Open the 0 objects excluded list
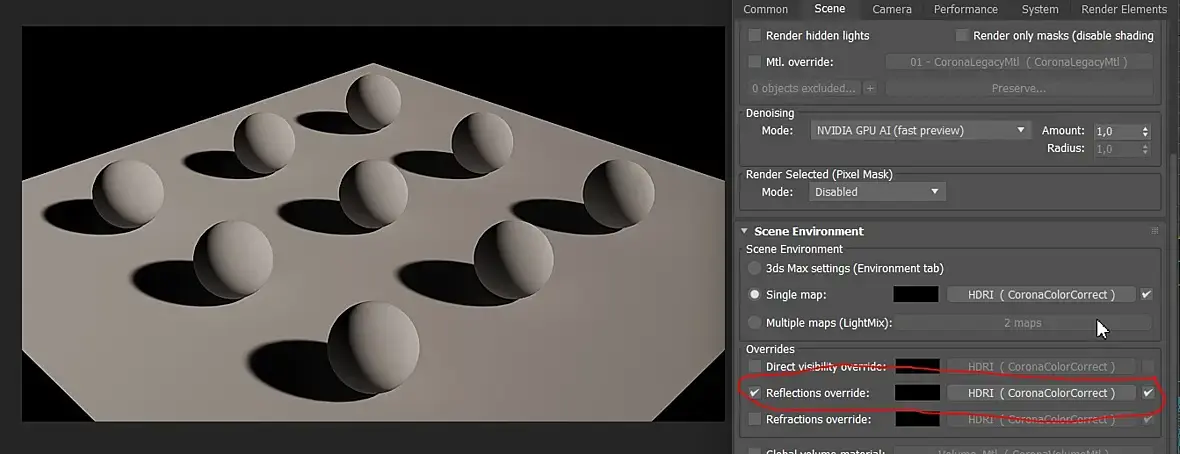The width and height of the screenshot is (1180, 454). coord(803,88)
